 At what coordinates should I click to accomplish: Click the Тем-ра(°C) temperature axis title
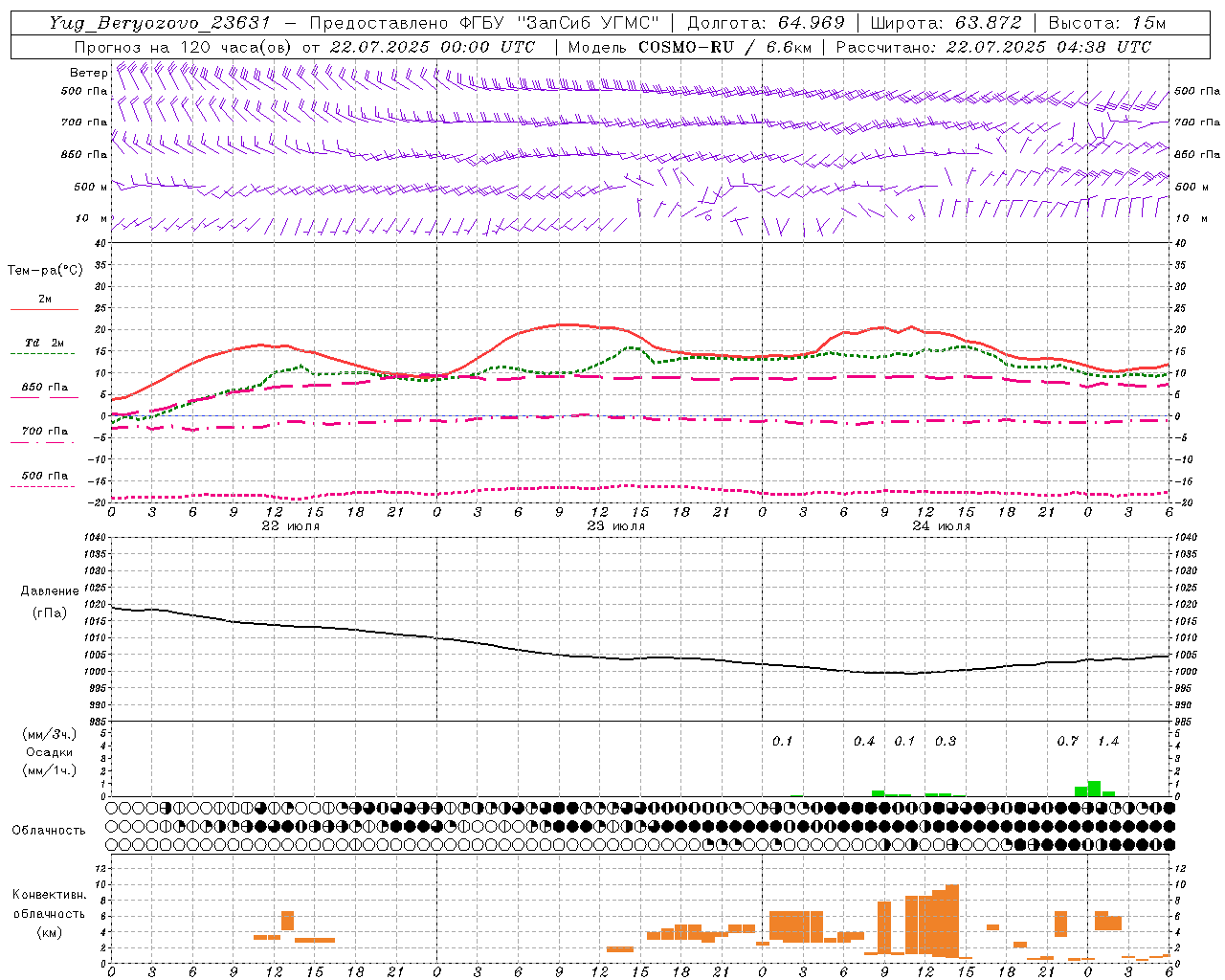point(45,271)
